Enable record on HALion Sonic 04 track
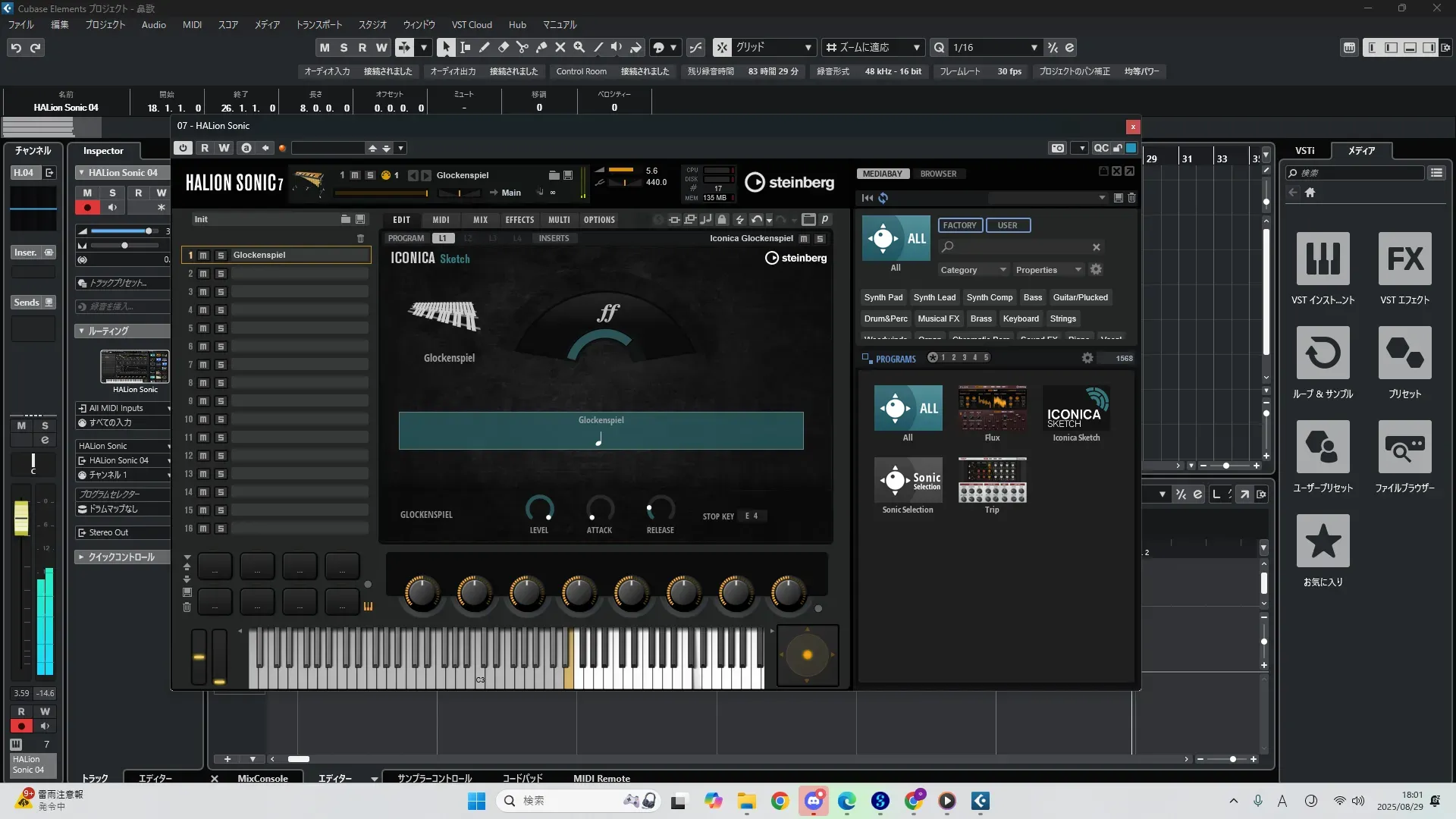 [x=87, y=207]
